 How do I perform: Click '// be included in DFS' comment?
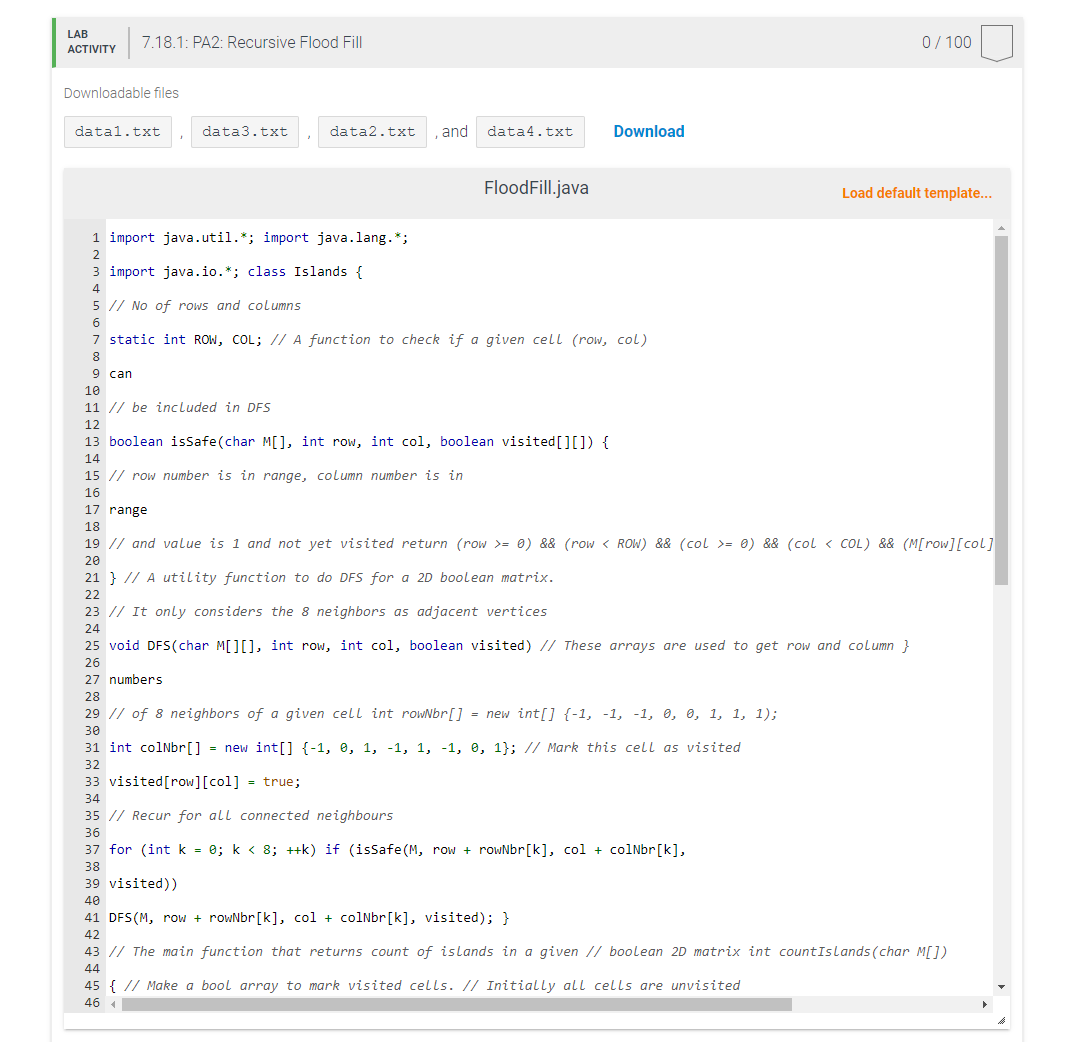[190, 408]
